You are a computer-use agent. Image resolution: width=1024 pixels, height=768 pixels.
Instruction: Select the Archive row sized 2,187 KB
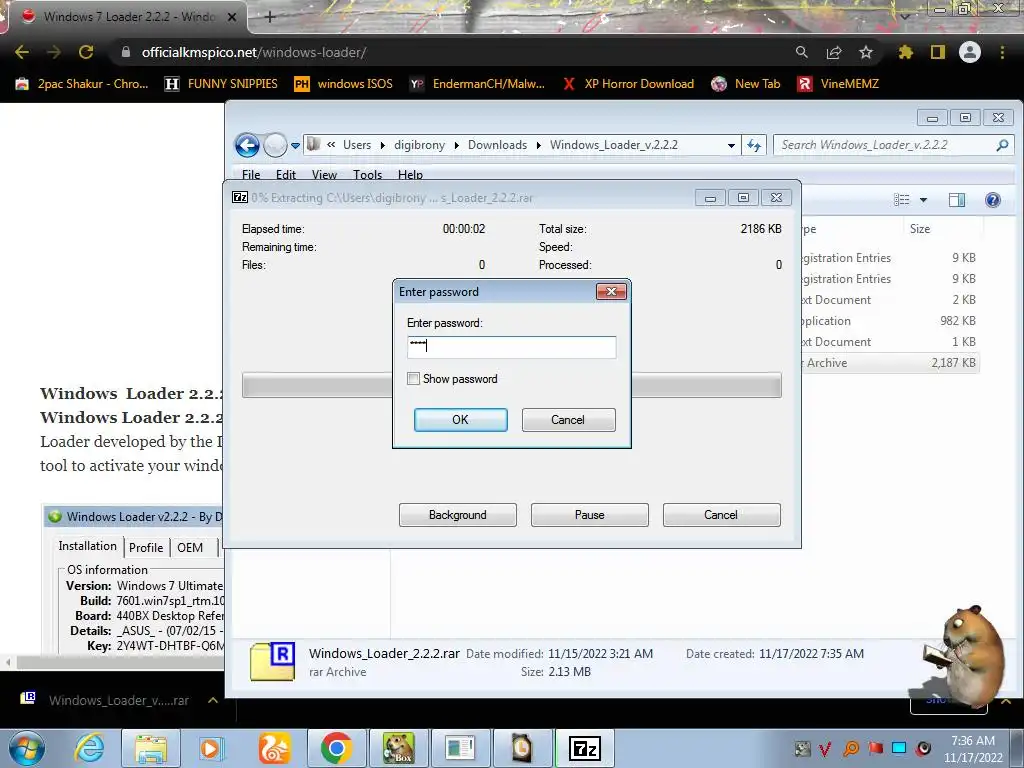pyautogui.click(x=890, y=363)
